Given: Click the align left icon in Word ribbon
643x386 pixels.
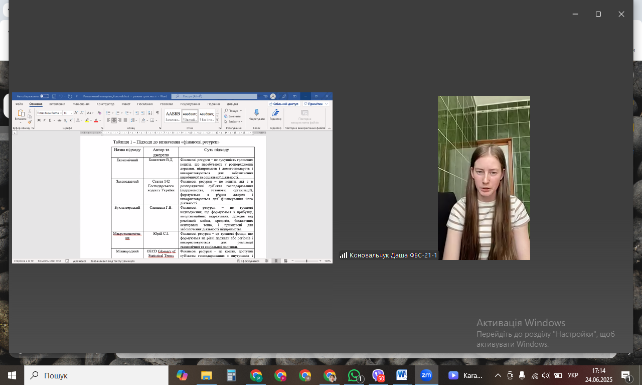Looking at the screenshot, I should click(109, 120).
